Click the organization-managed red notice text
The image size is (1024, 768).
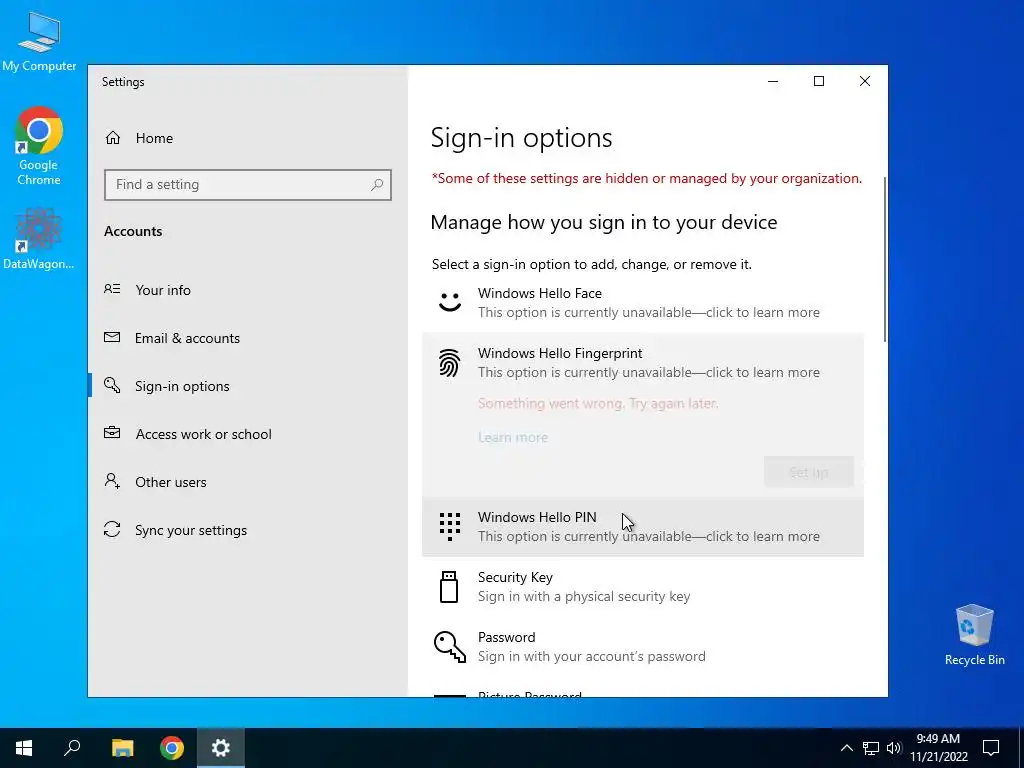pyautogui.click(x=647, y=179)
